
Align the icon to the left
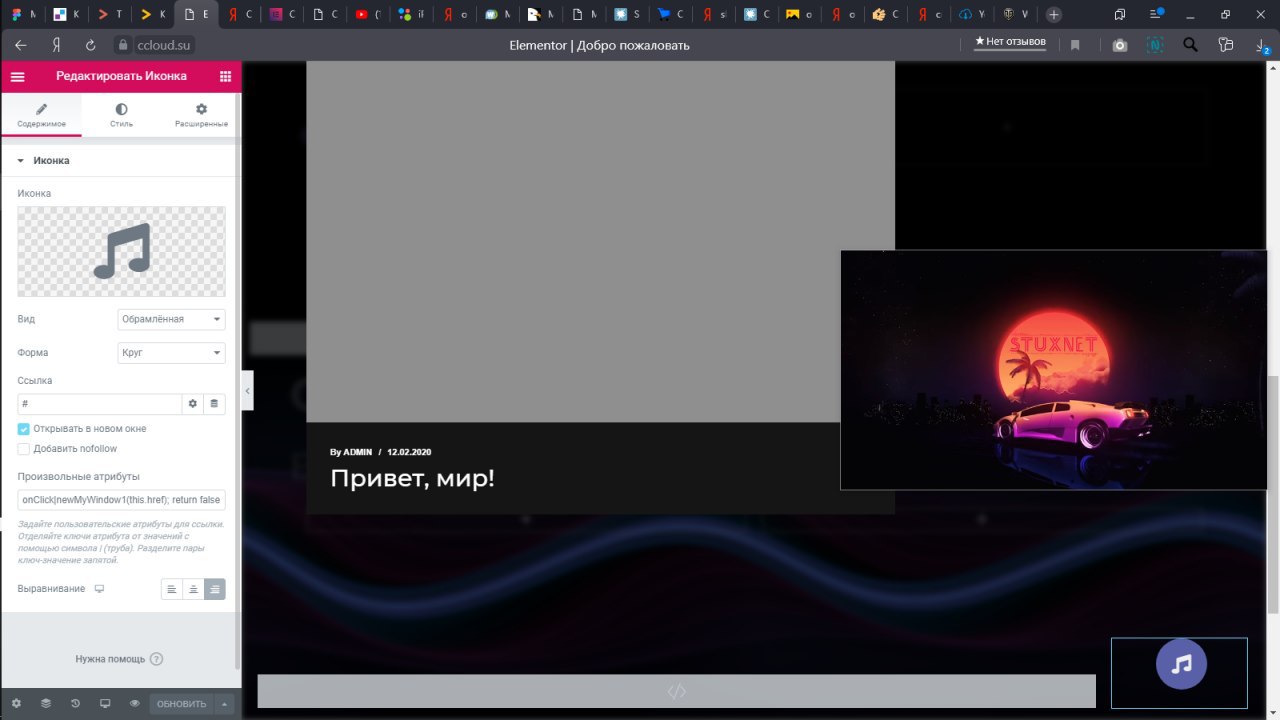(x=172, y=589)
